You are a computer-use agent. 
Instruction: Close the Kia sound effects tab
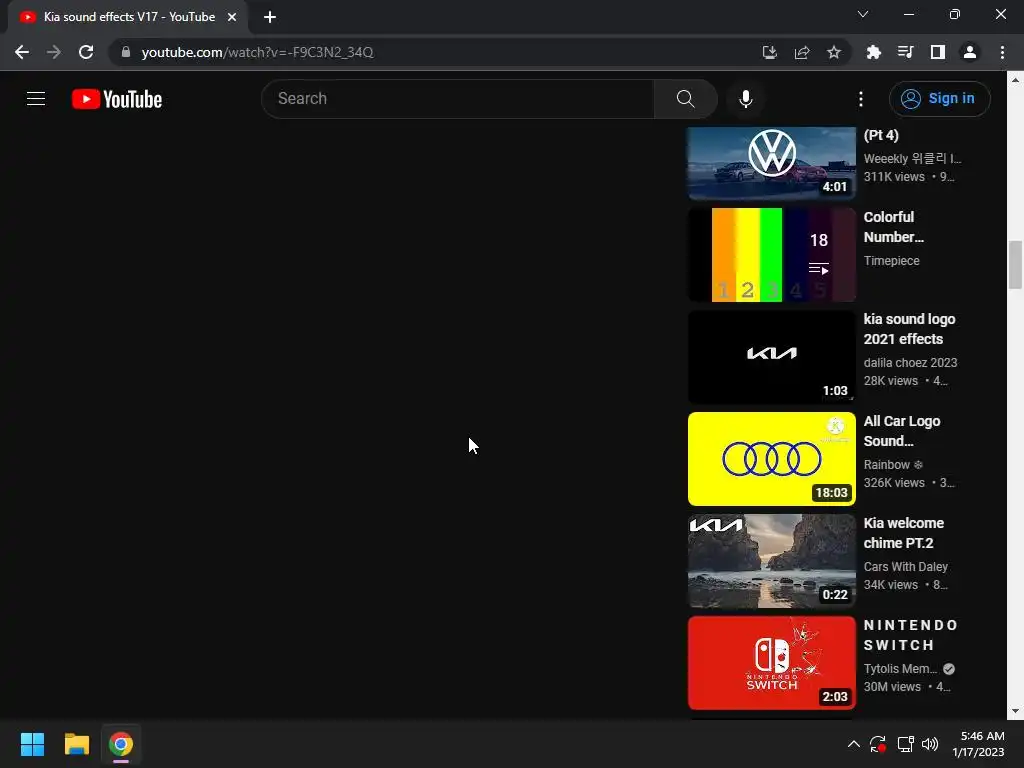232,17
